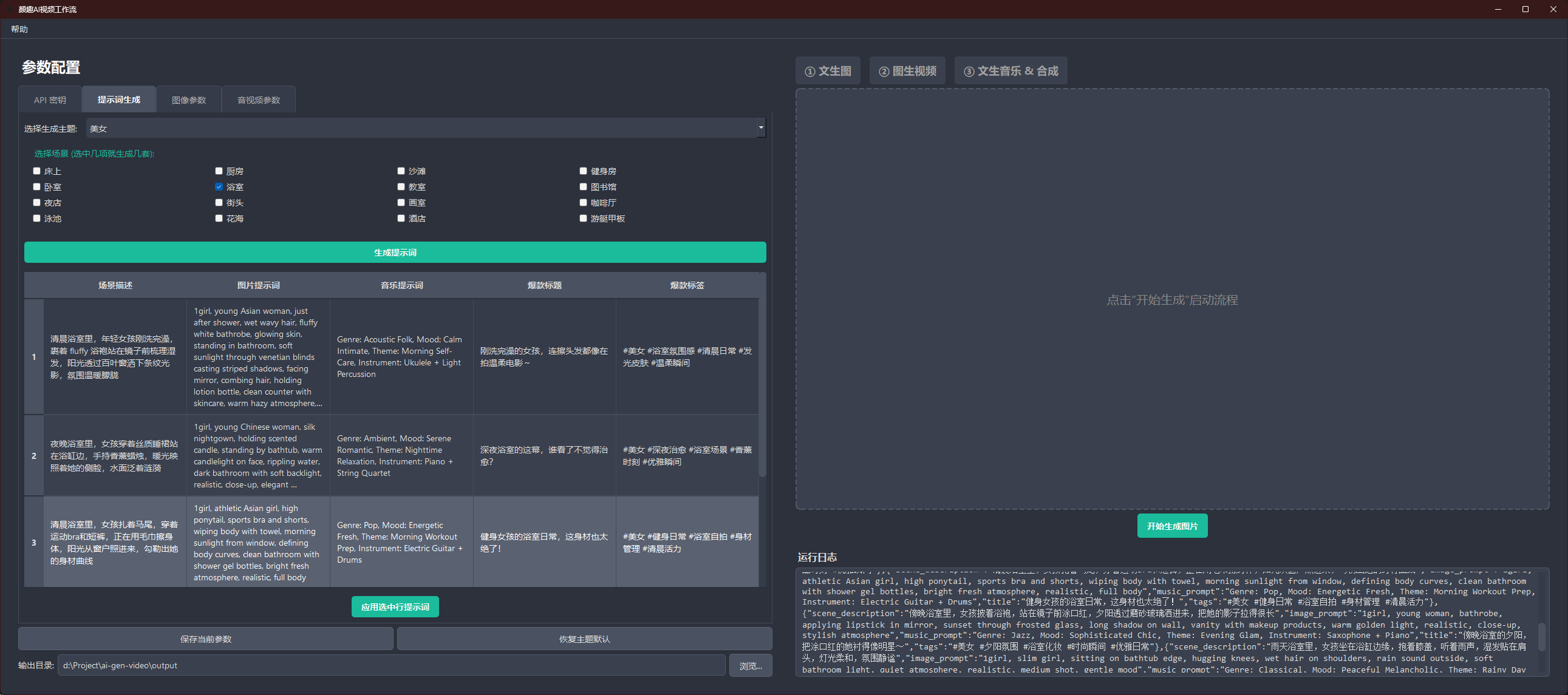This screenshot has height=695, width=1568.
Task: Click the 应用选中行提示词 button
Action: click(x=395, y=607)
